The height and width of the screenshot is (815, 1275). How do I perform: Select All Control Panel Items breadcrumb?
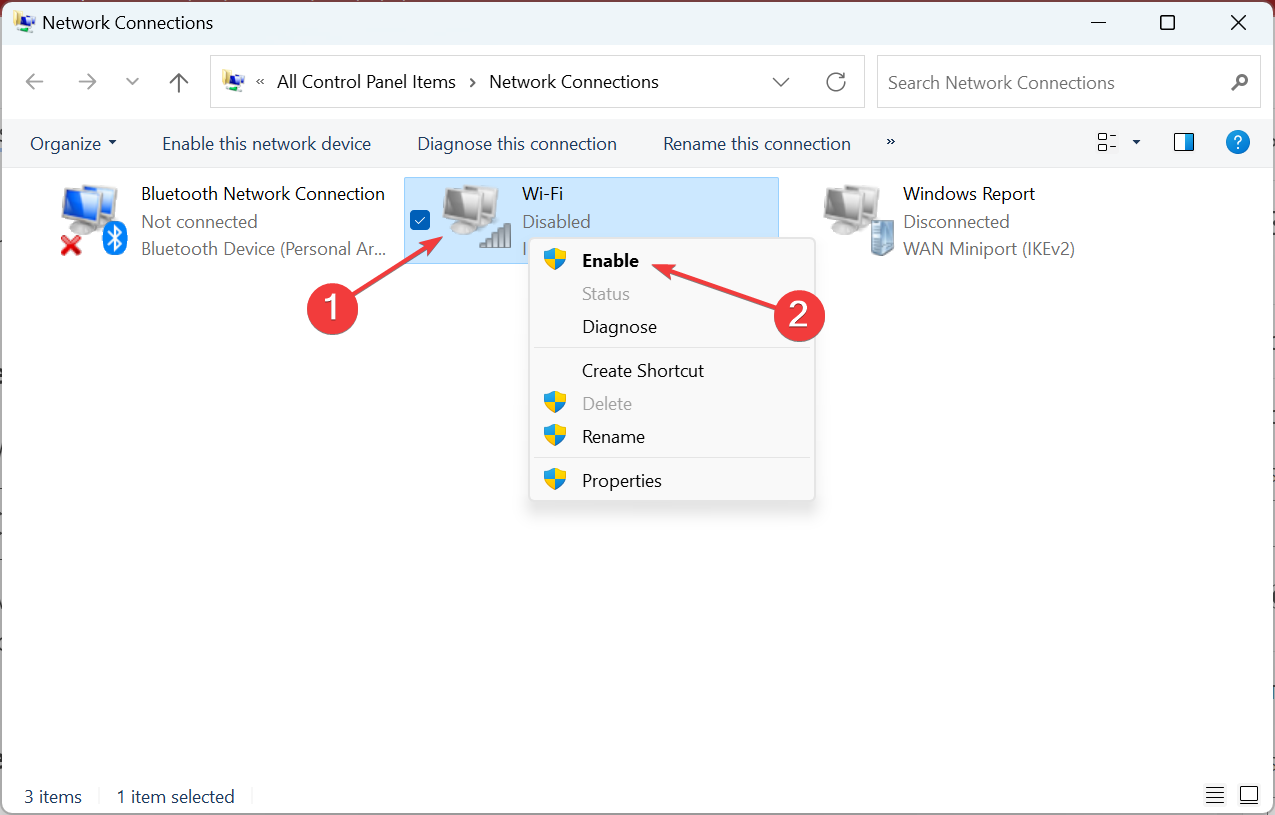tap(366, 82)
